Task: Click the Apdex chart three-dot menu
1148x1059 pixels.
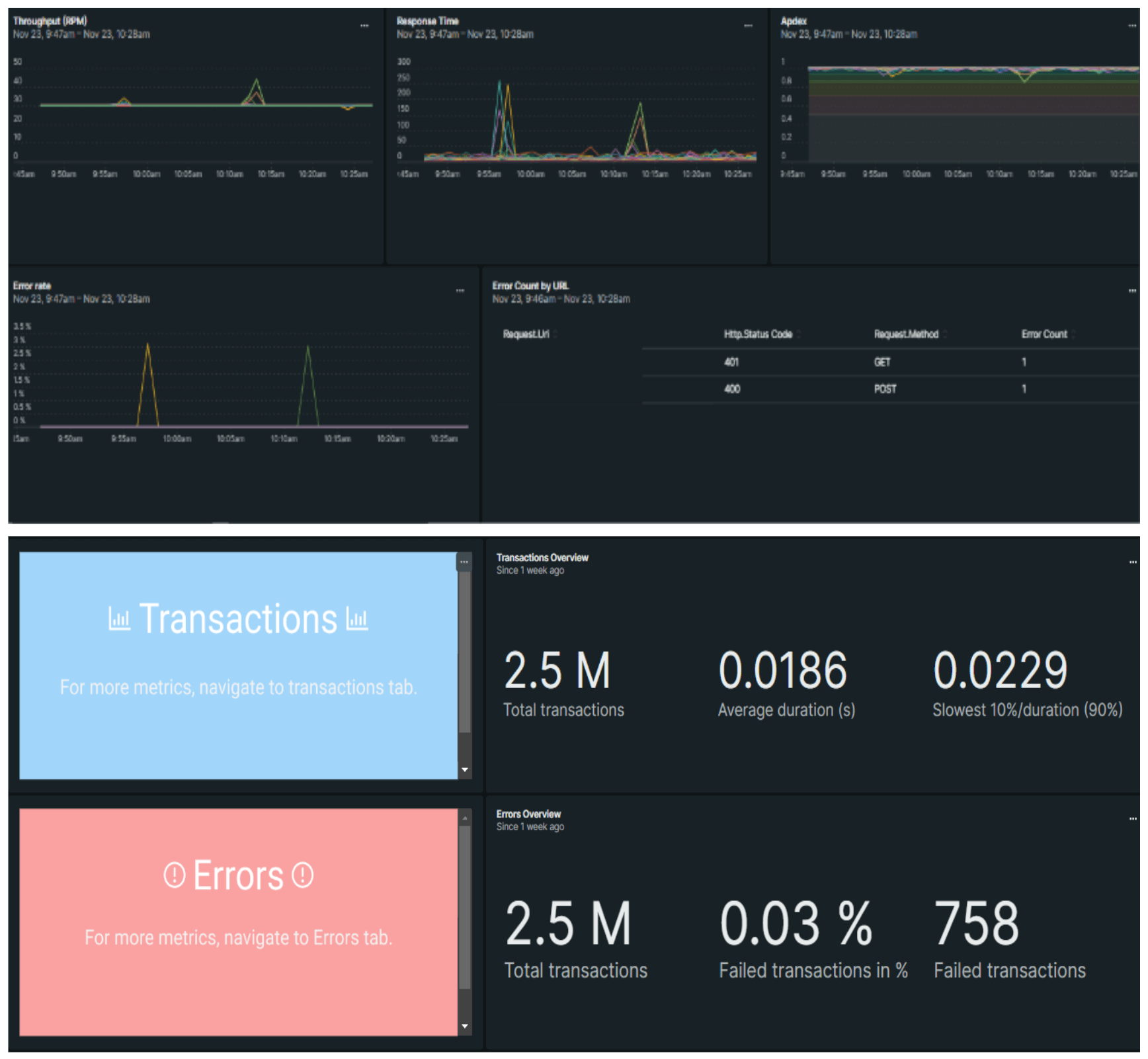Action: coord(1132,26)
